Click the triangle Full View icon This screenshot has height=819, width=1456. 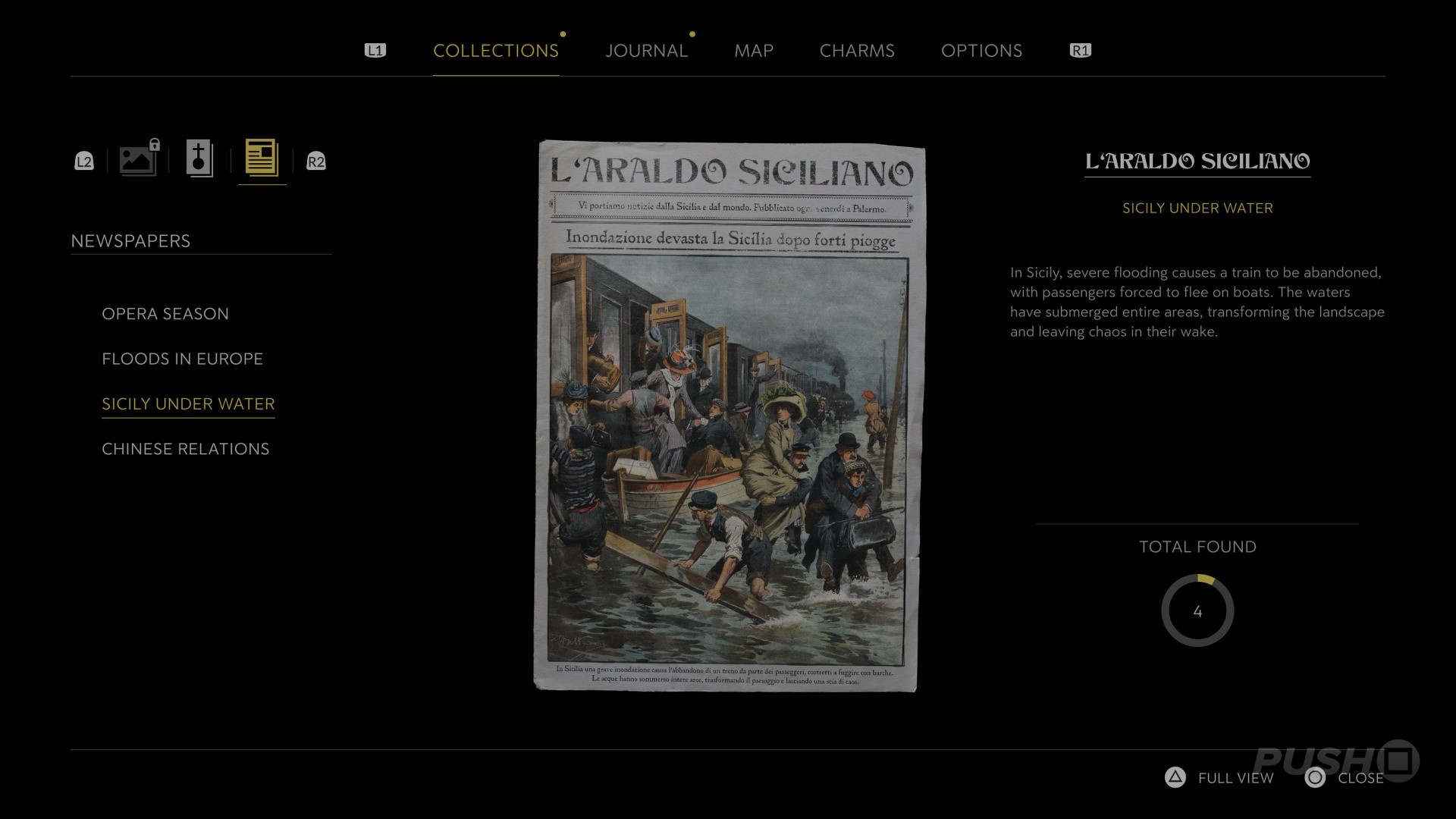click(1175, 777)
